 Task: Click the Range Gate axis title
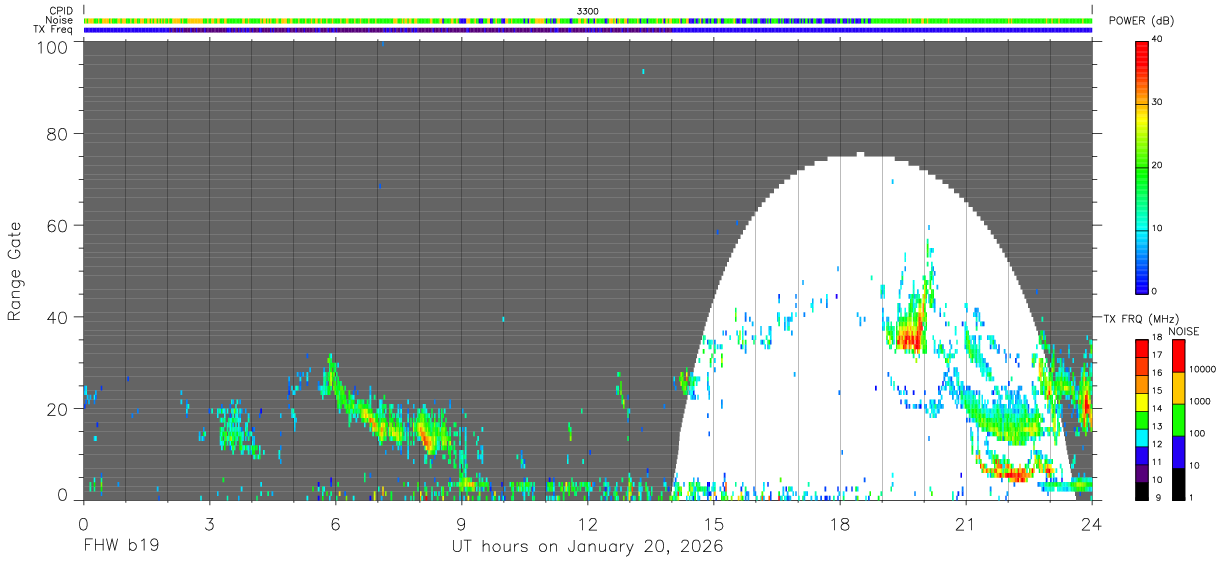15,271
